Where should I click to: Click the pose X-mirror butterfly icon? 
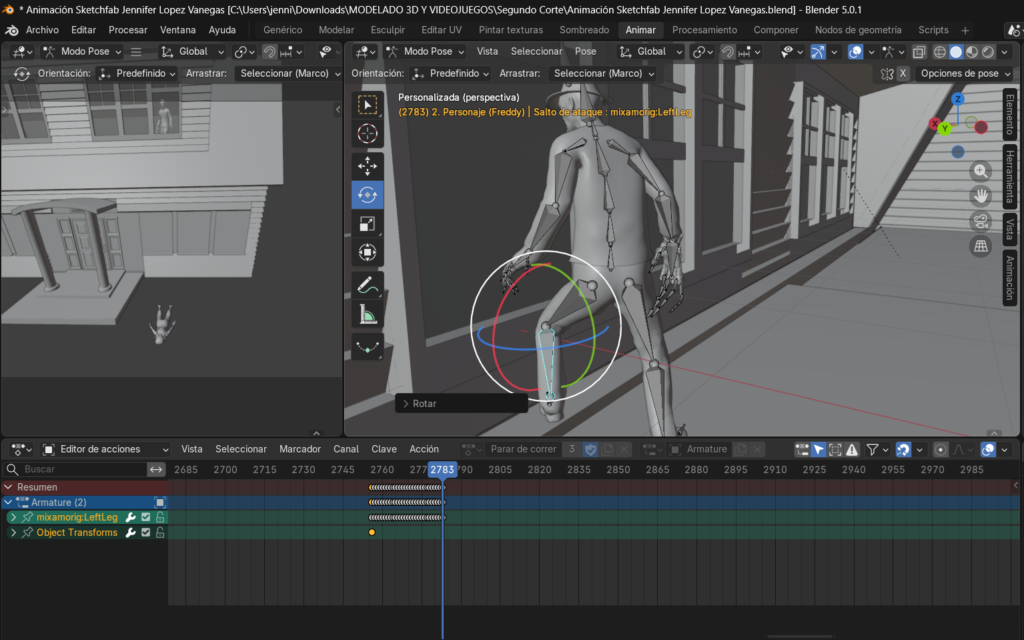coord(887,74)
